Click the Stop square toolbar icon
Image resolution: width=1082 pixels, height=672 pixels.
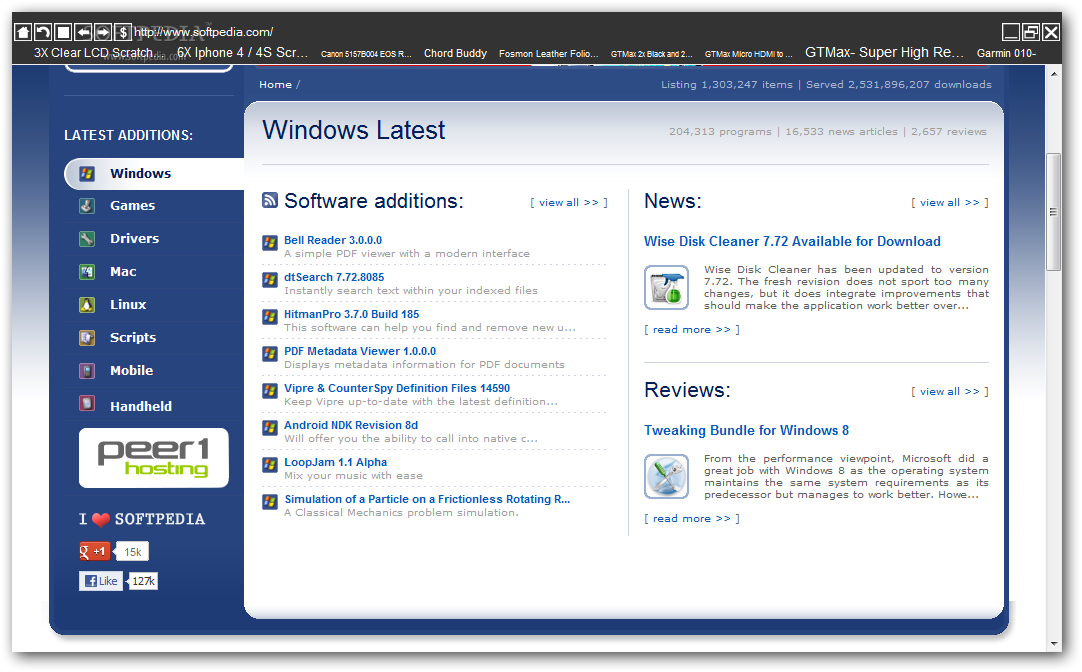pyautogui.click(x=63, y=32)
